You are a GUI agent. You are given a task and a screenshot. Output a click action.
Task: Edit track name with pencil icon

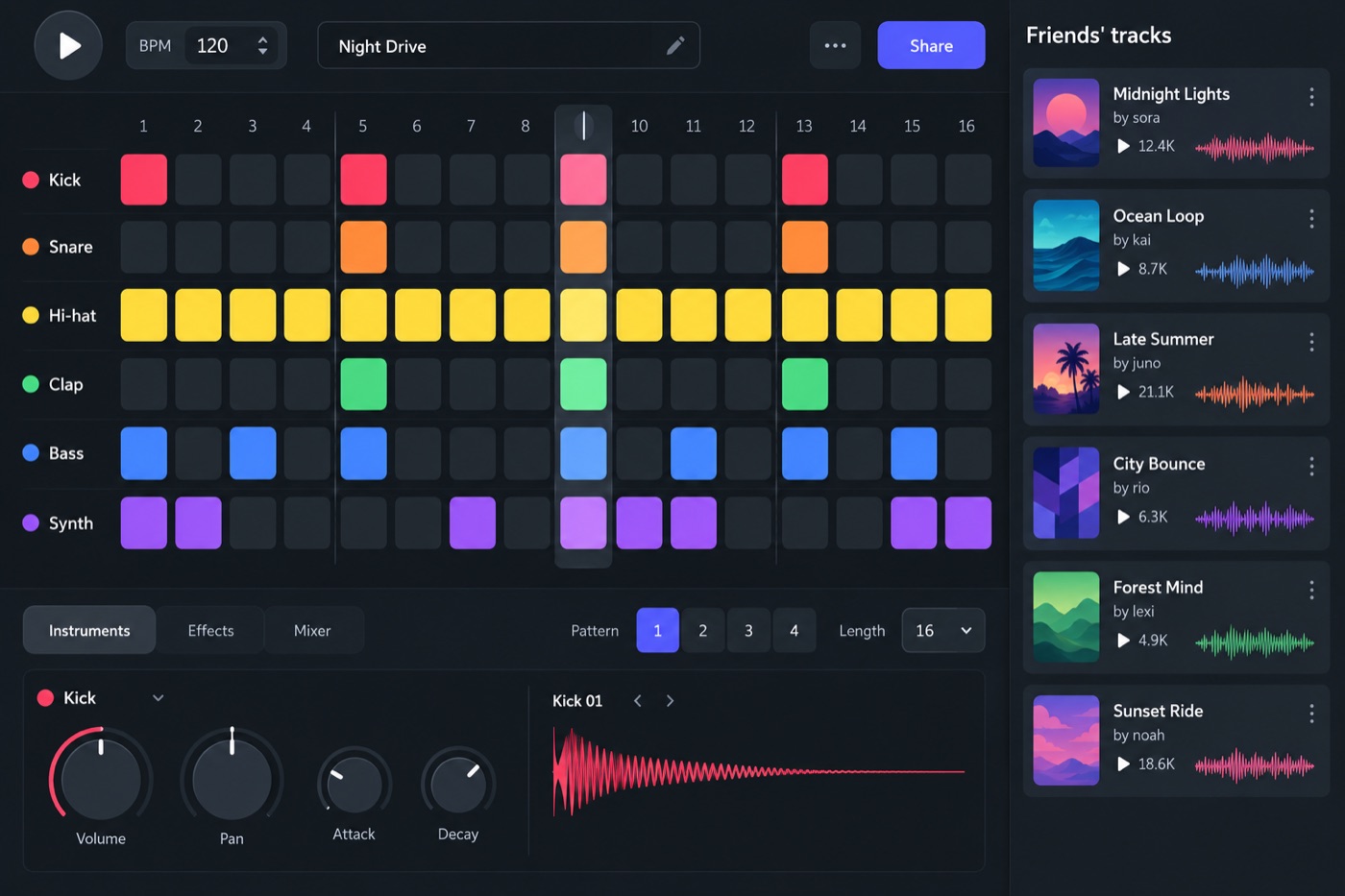675,46
